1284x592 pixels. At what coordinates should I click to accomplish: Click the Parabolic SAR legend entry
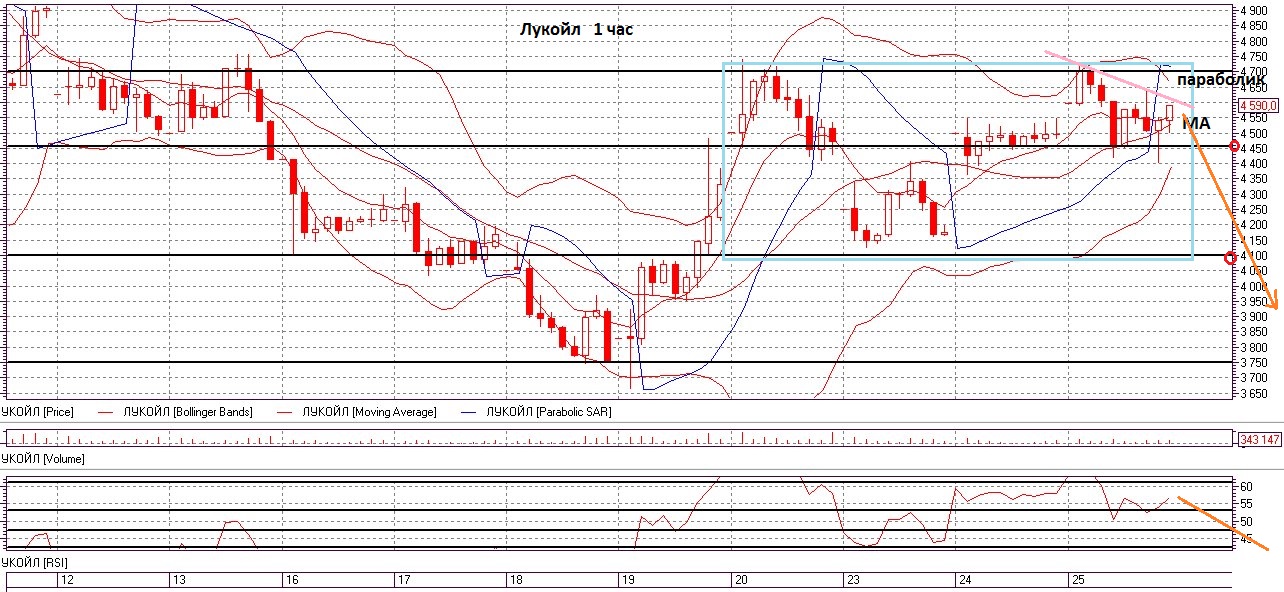[548, 412]
